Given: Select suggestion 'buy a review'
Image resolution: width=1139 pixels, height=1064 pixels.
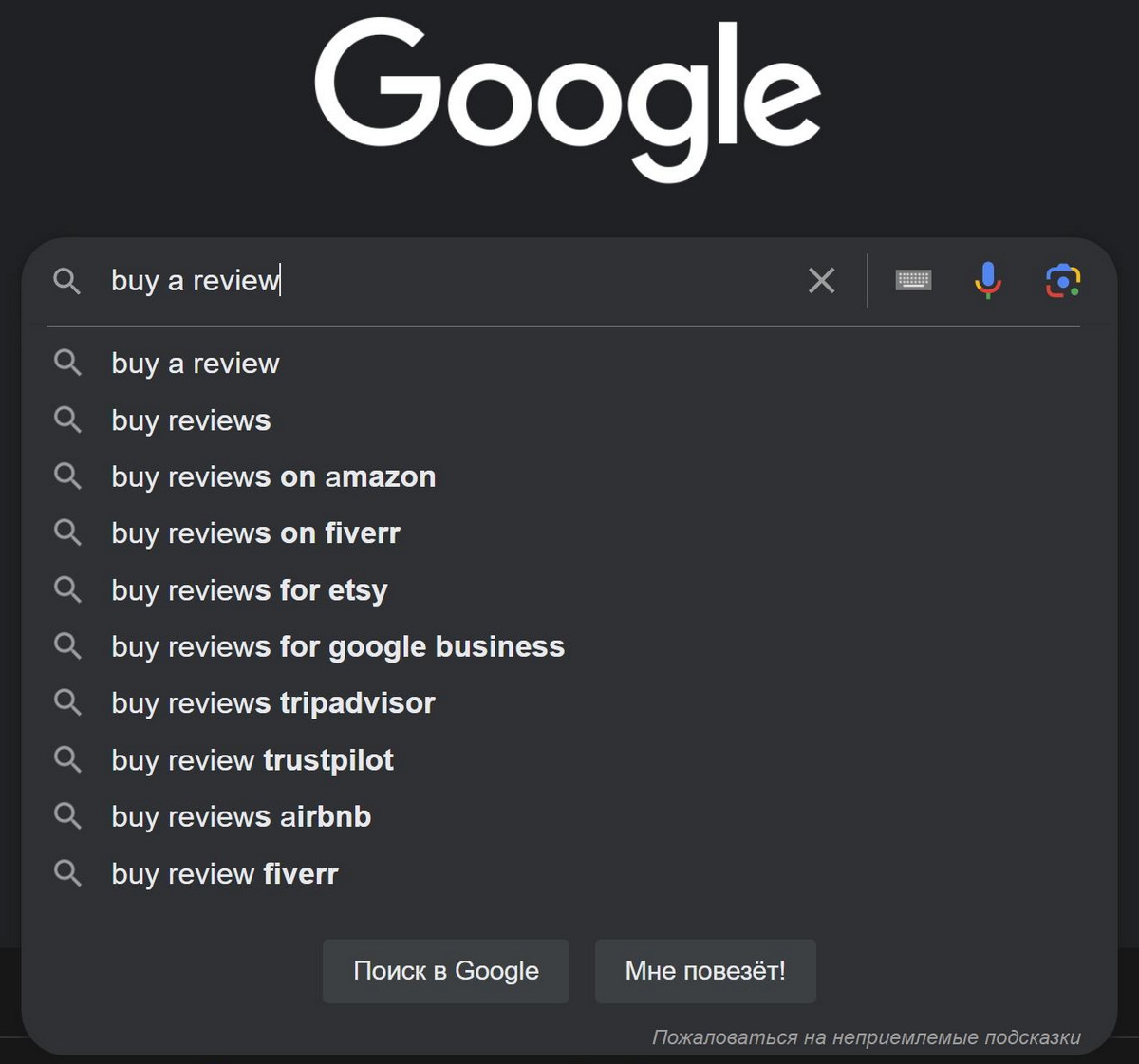Looking at the screenshot, I should (x=196, y=364).
